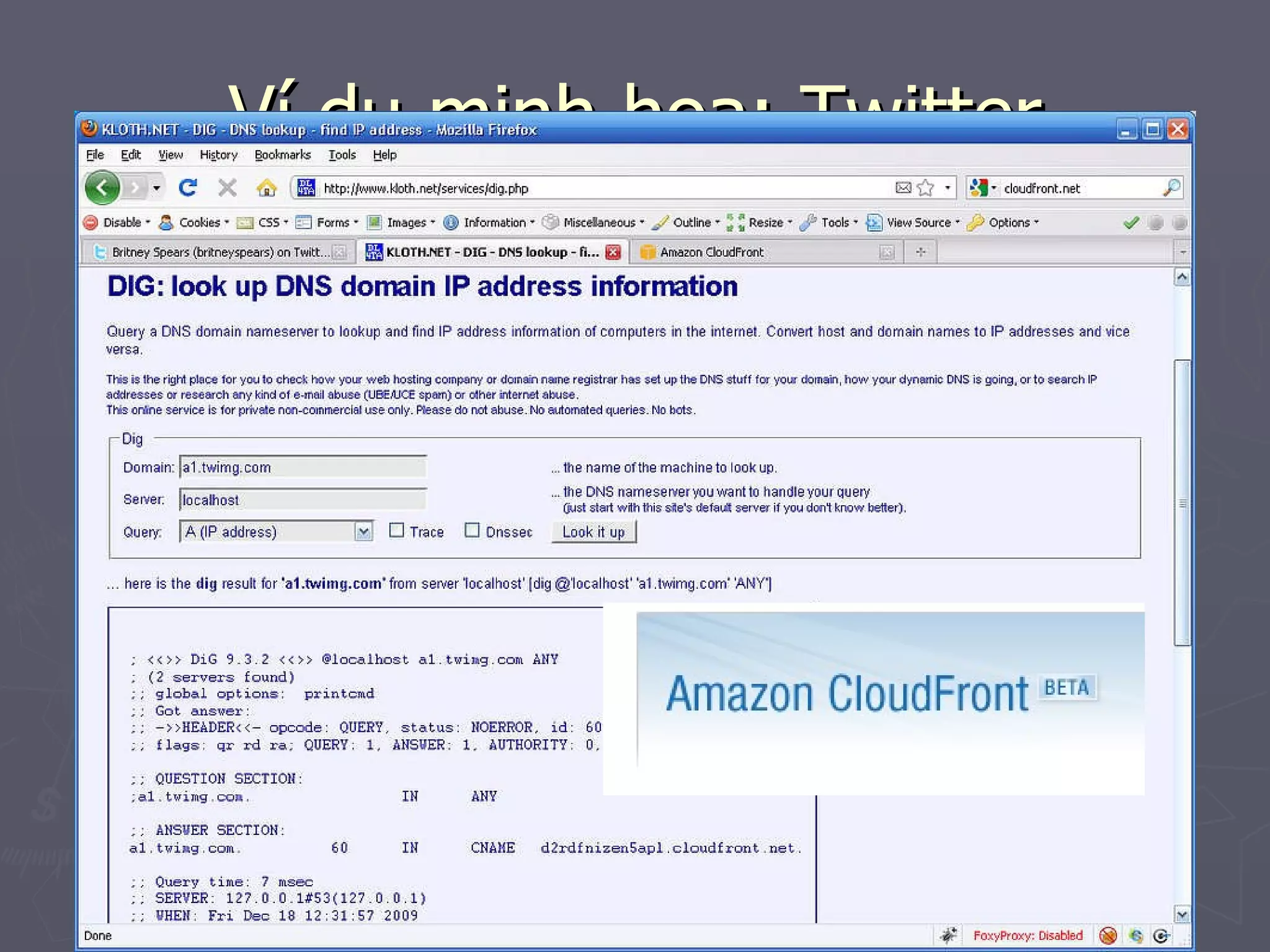This screenshot has height=952, width=1270.
Task: Click the search magnifier icon
Action: click(x=1171, y=187)
